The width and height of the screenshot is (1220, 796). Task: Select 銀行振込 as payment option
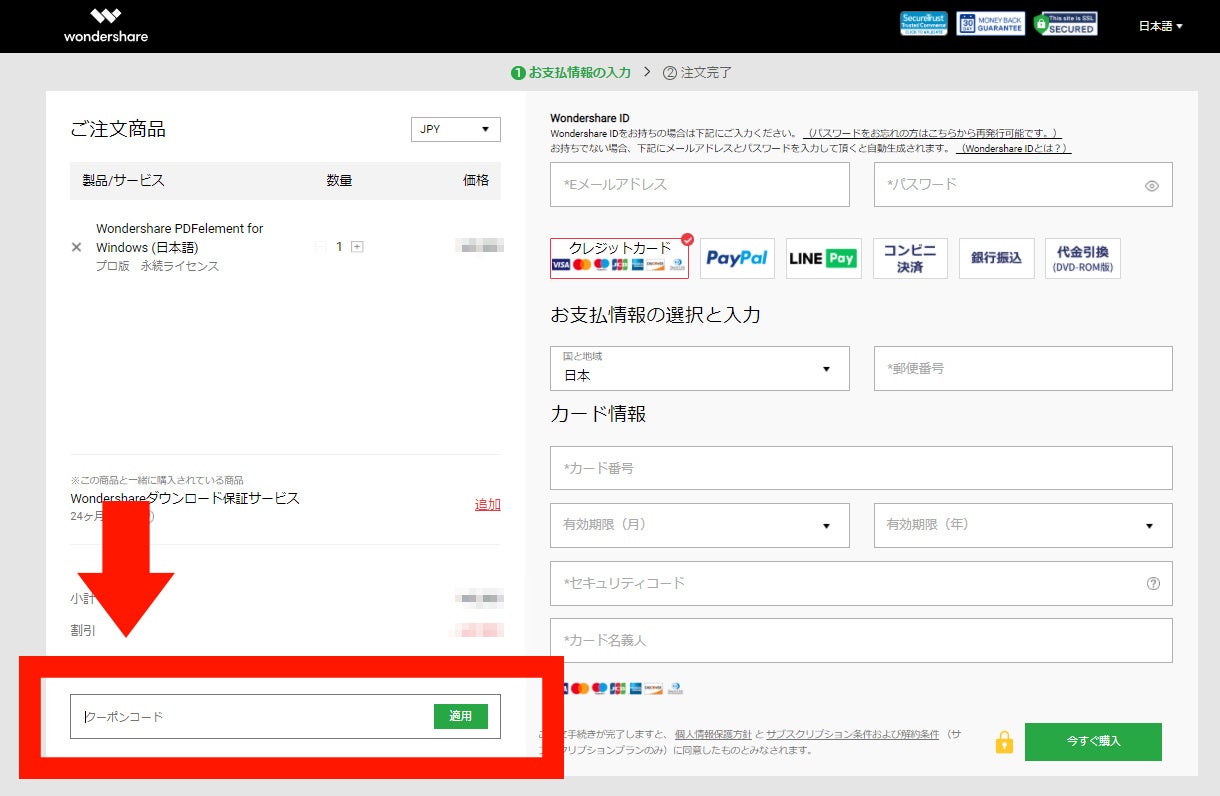tap(996, 258)
